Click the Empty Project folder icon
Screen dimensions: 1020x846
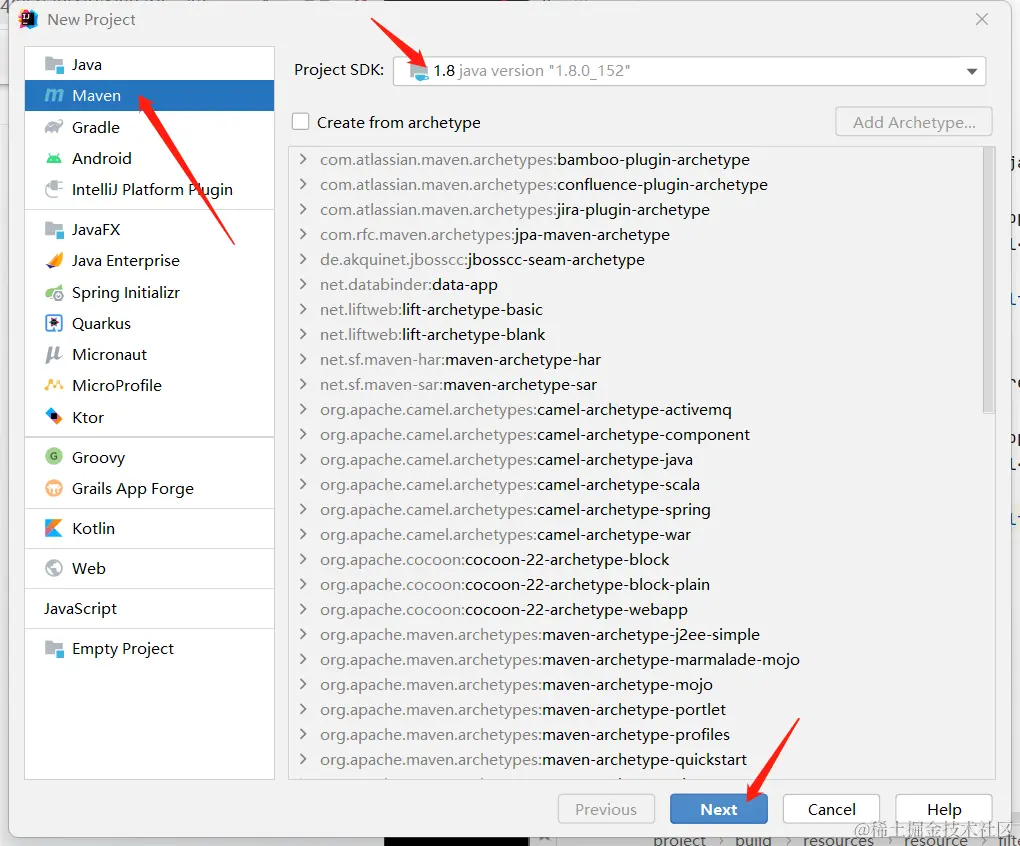(54, 648)
